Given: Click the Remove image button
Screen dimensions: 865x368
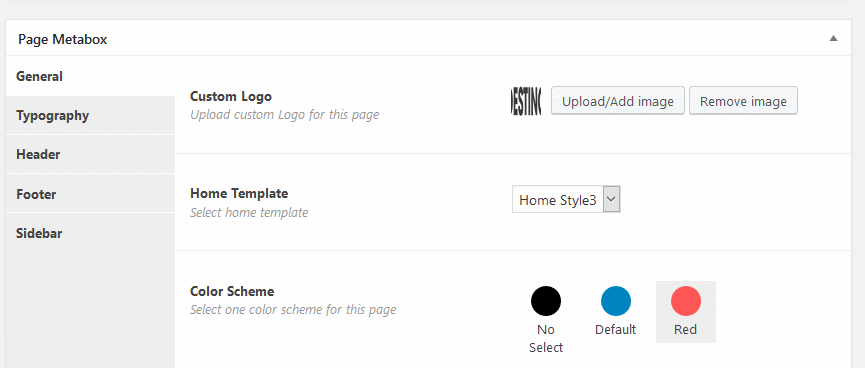Looking at the screenshot, I should [x=743, y=101].
